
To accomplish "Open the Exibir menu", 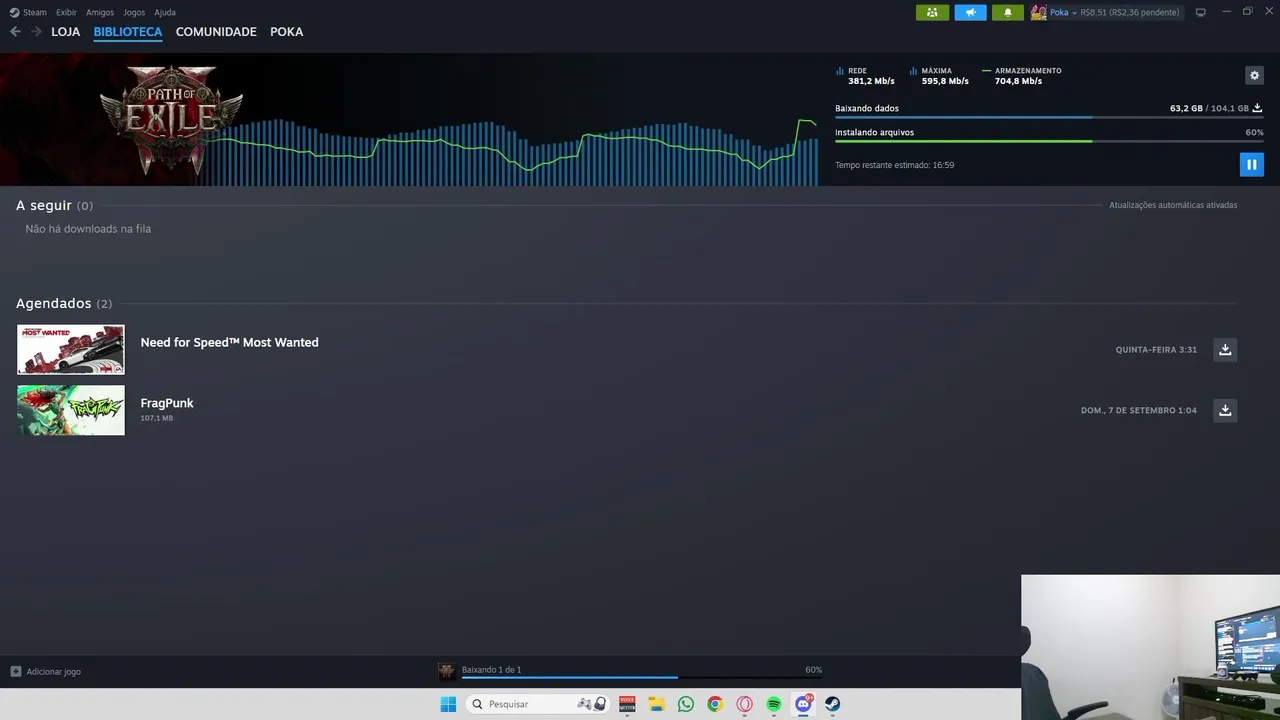I will click(66, 12).
